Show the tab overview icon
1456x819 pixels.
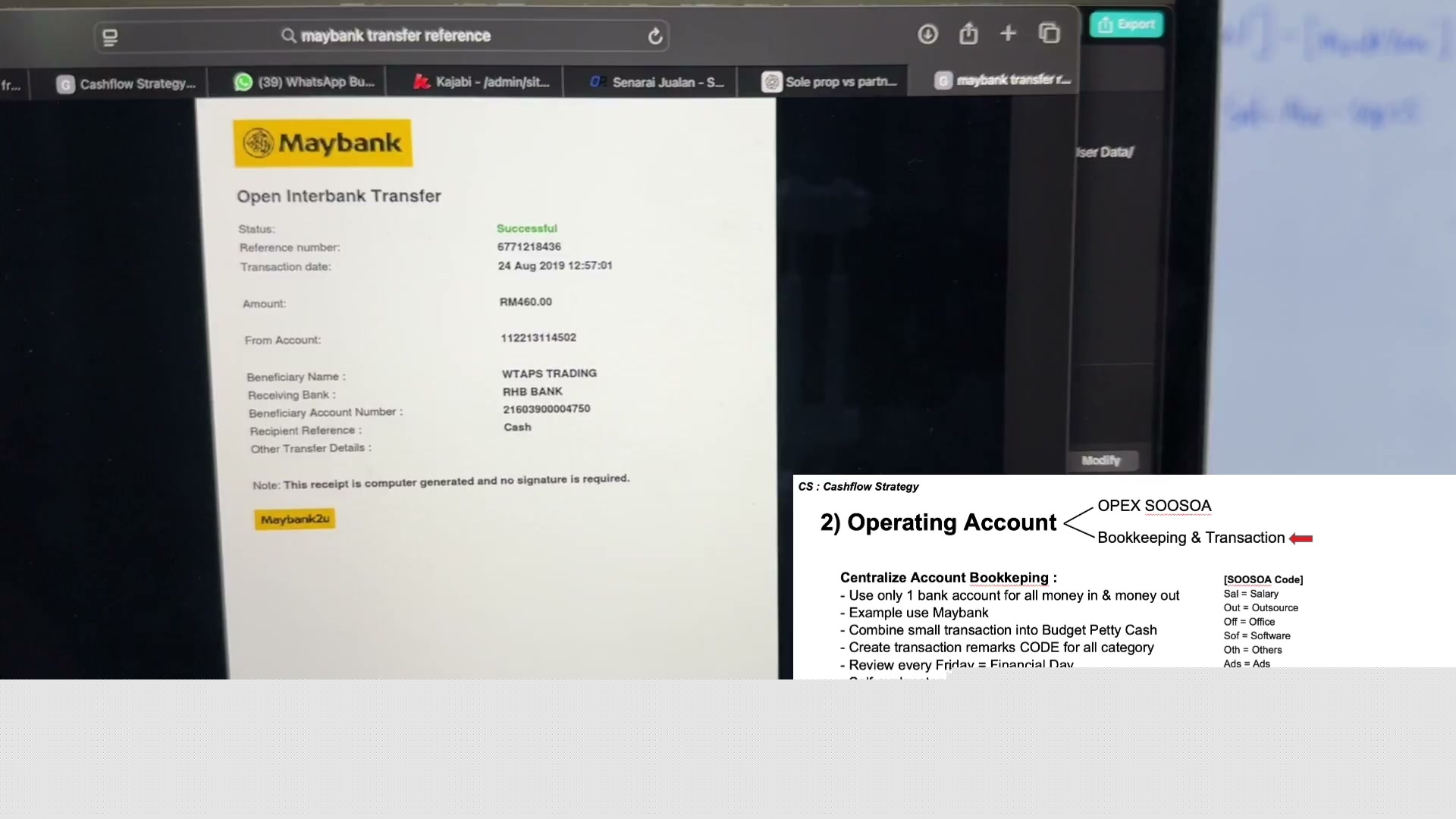click(x=1050, y=33)
